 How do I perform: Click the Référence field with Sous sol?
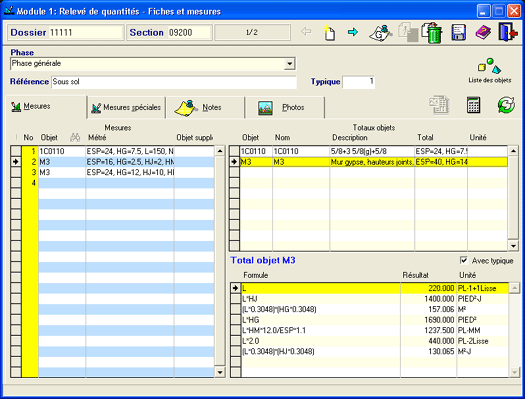click(x=174, y=82)
